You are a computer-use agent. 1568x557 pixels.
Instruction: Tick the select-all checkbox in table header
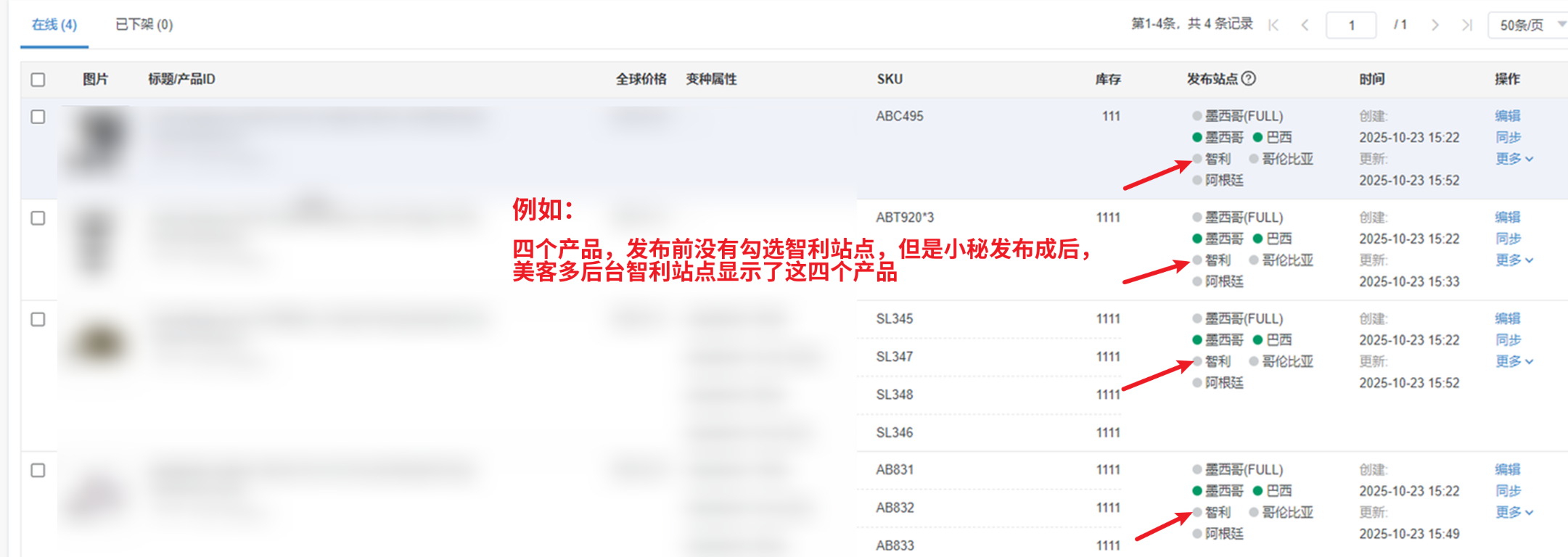38,80
